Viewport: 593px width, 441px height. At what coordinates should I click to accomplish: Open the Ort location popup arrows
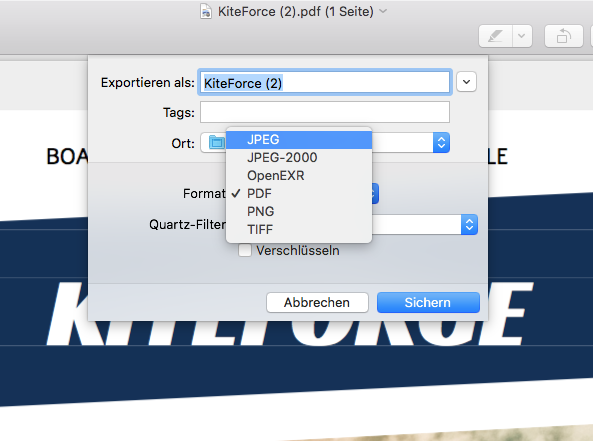click(x=441, y=143)
